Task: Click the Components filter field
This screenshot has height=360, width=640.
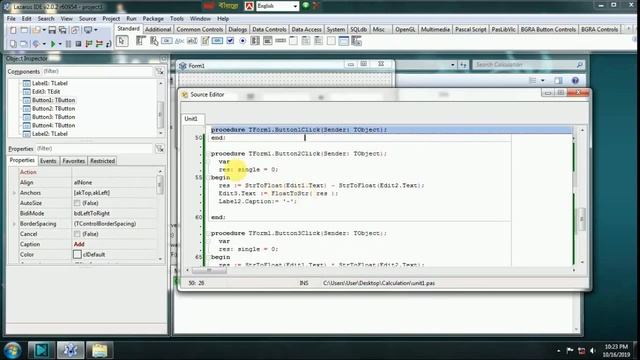Action: click(97, 71)
